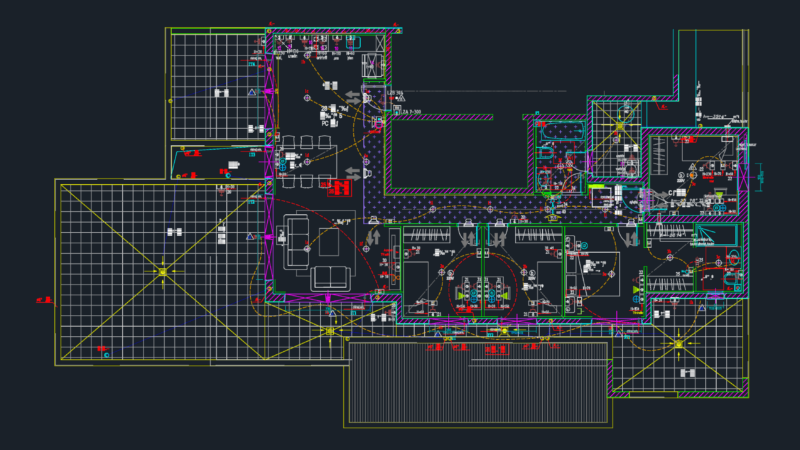Click the coffee table rectangle in the living room

(x=329, y=242)
